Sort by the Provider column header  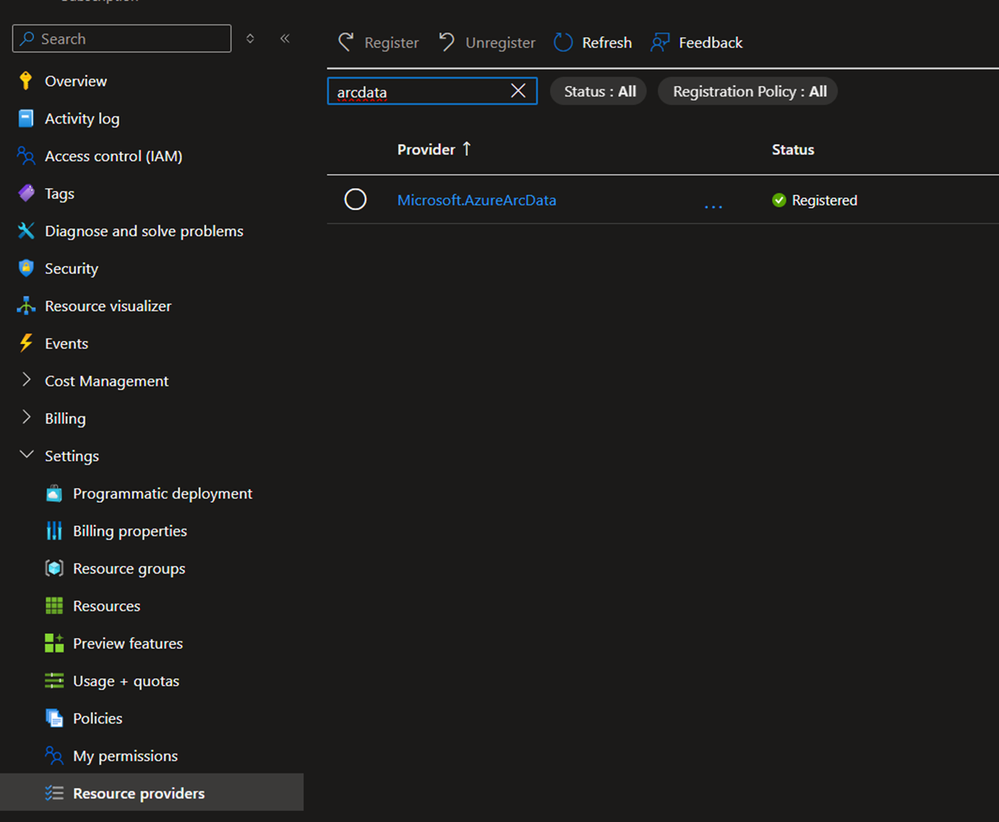pos(434,150)
